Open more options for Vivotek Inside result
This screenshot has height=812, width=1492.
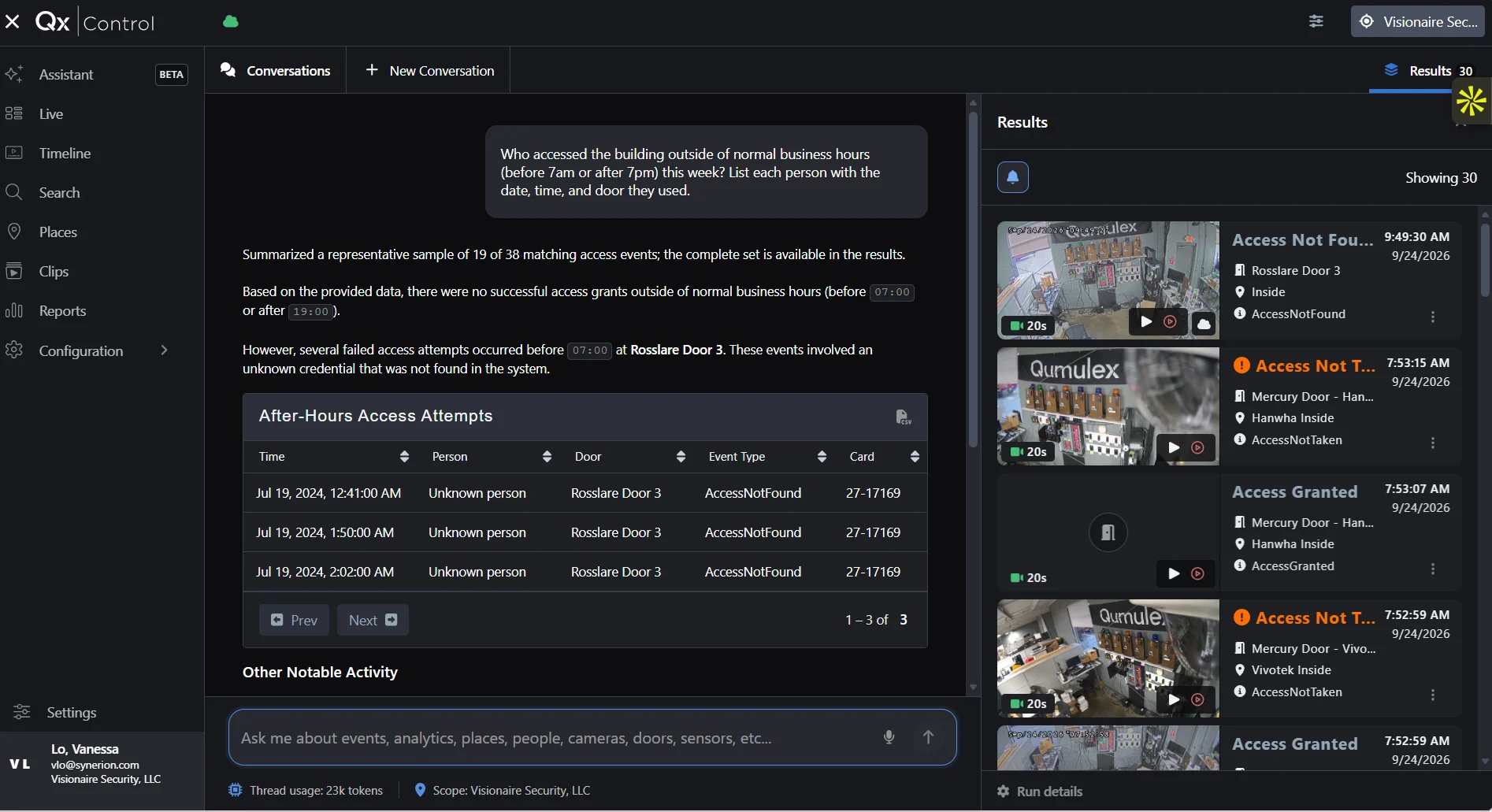tap(1432, 695)
